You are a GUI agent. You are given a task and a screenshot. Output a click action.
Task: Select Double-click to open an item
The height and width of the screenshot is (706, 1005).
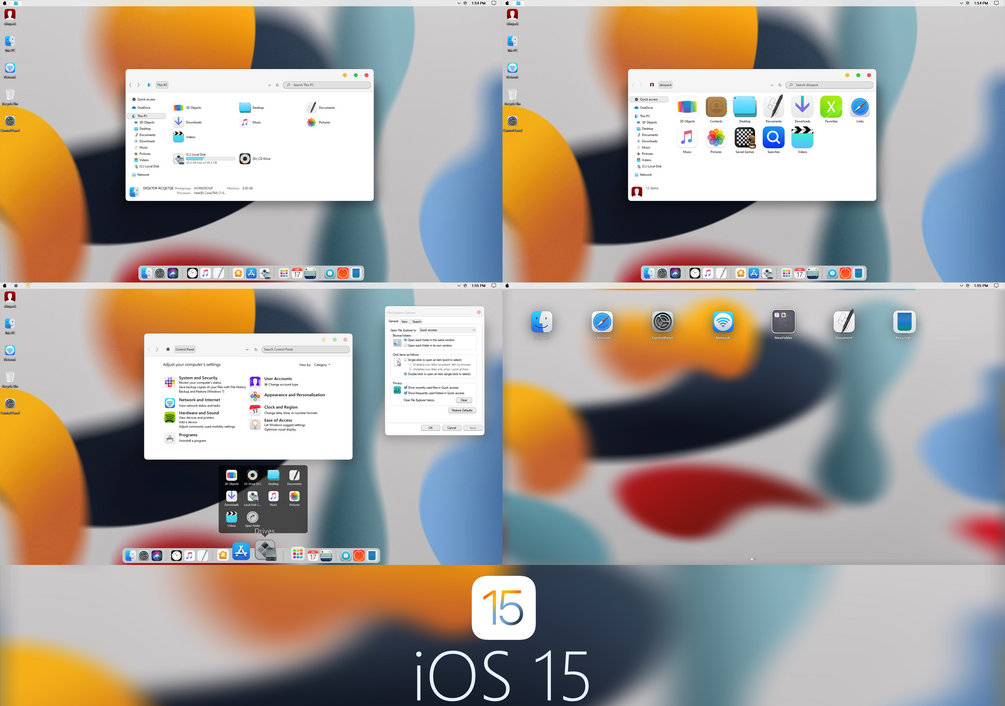(x=437, y=374)
